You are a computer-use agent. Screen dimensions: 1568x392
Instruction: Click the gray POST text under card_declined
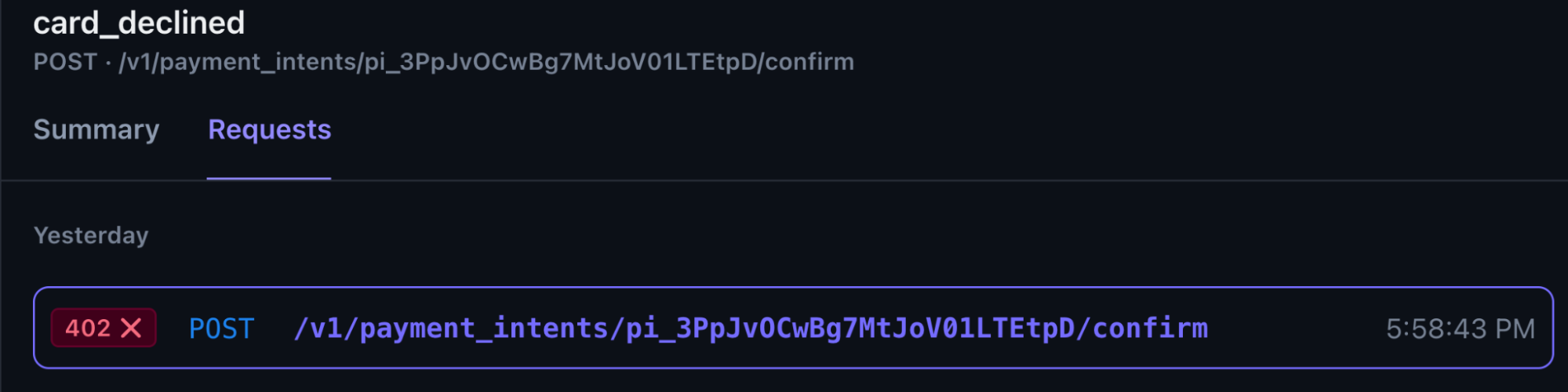coord(65,62)
